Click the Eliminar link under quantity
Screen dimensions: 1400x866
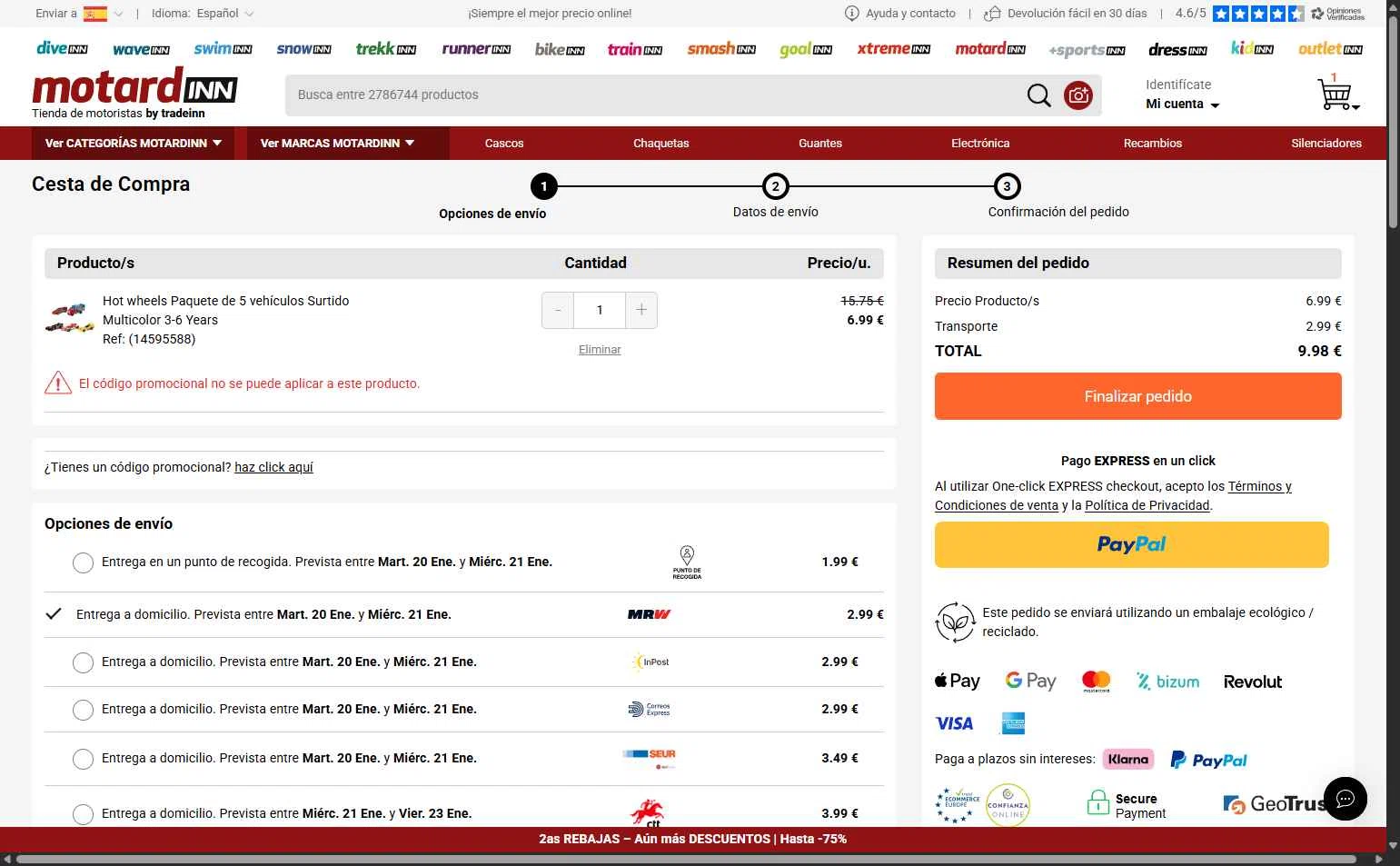point(600,350)
